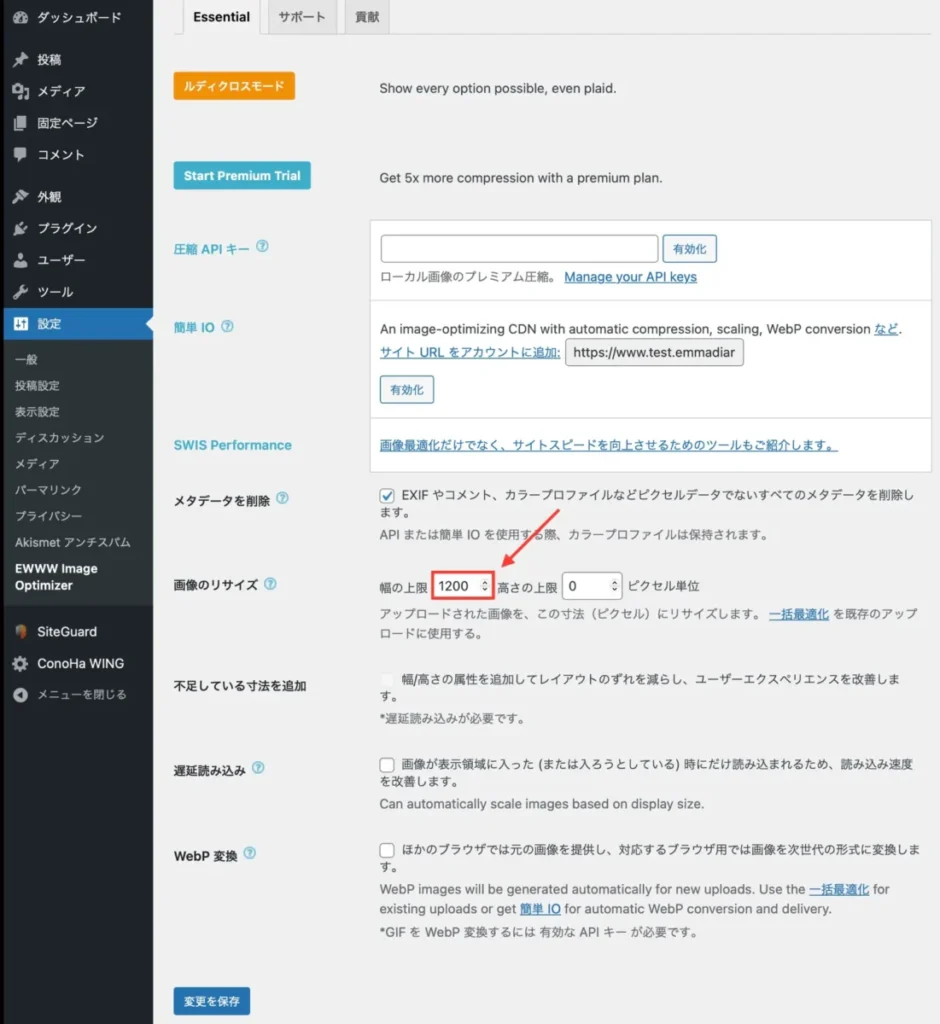Open 一括最適化 link in WebP description
This screenshot has width=940, height=1024.
(x=839, y=889)
